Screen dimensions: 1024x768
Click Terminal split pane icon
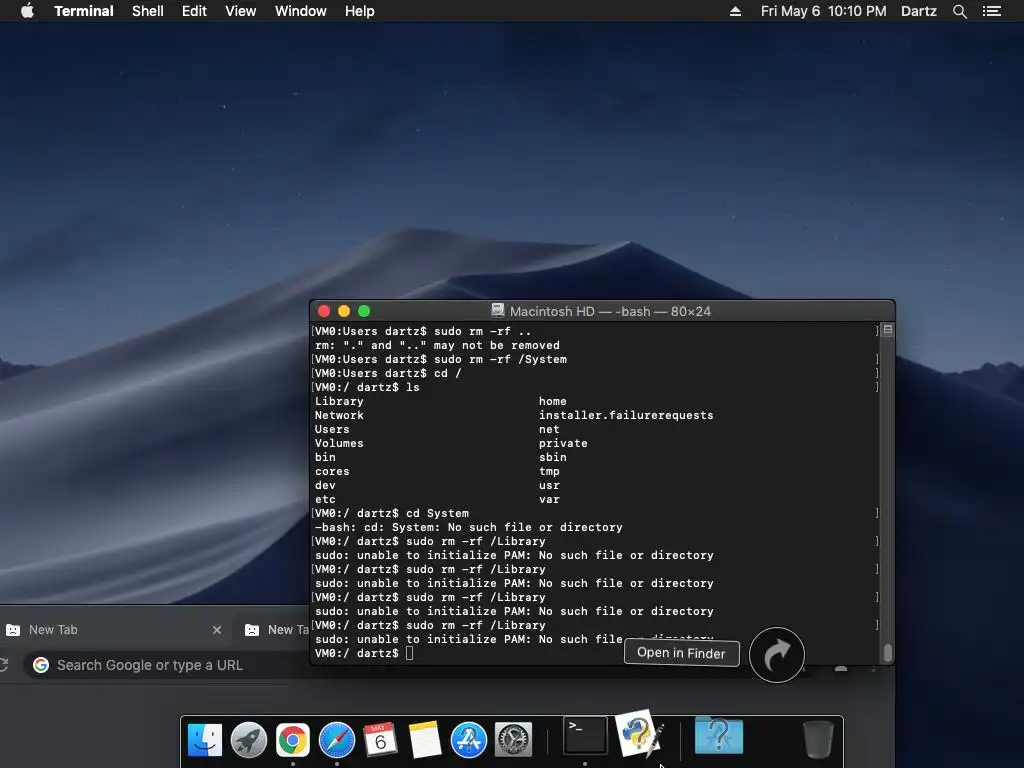(888, 330)
